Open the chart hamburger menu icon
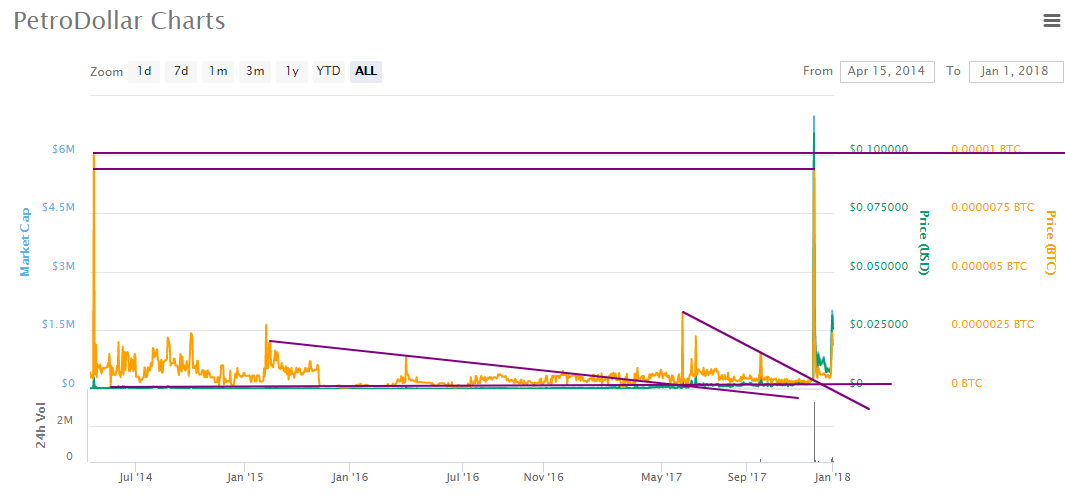This screenshot has width=1065, height=503. tap(1051, 21)
